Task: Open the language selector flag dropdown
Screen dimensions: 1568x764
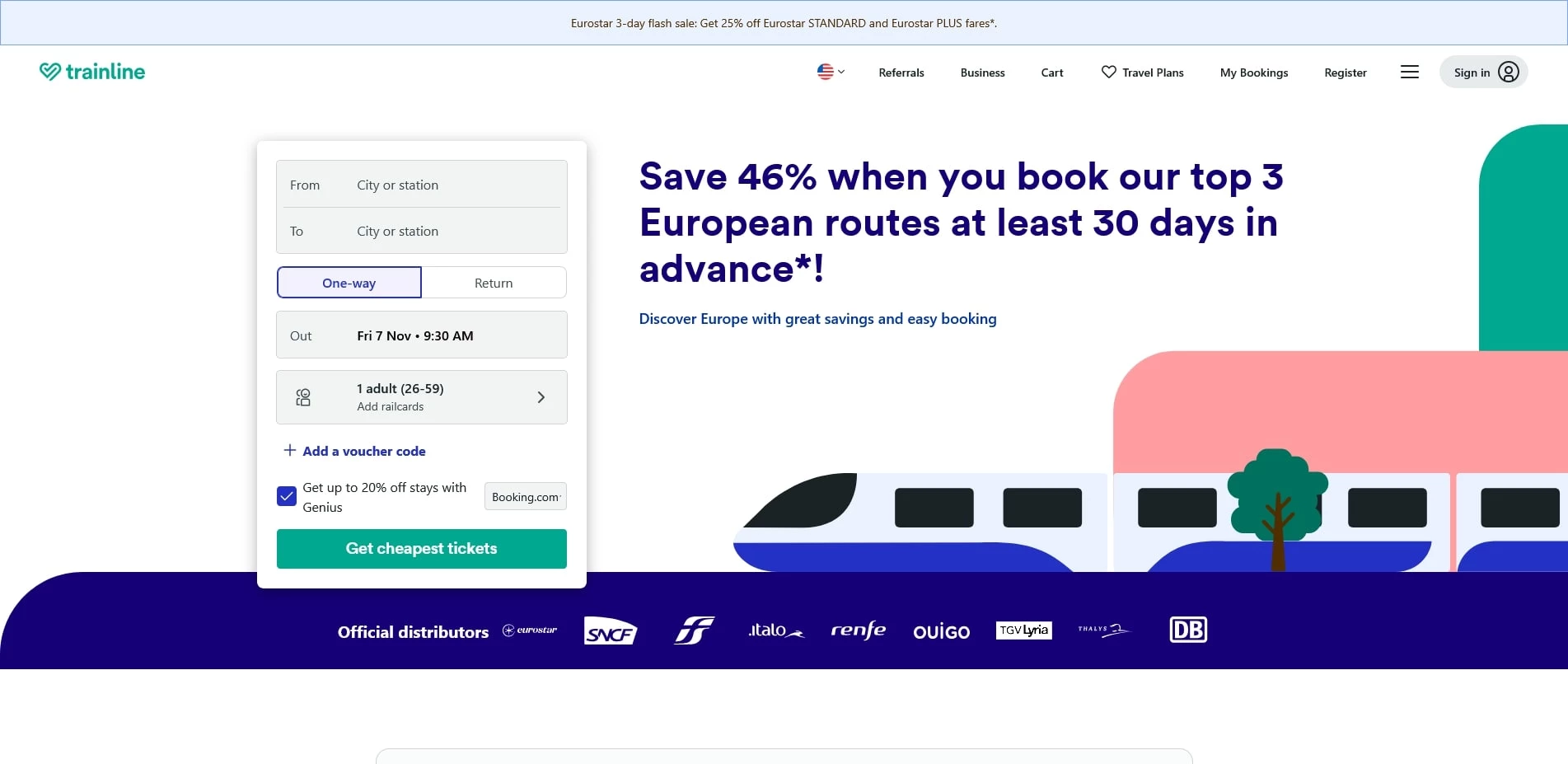Action: (x=830, y=72)
